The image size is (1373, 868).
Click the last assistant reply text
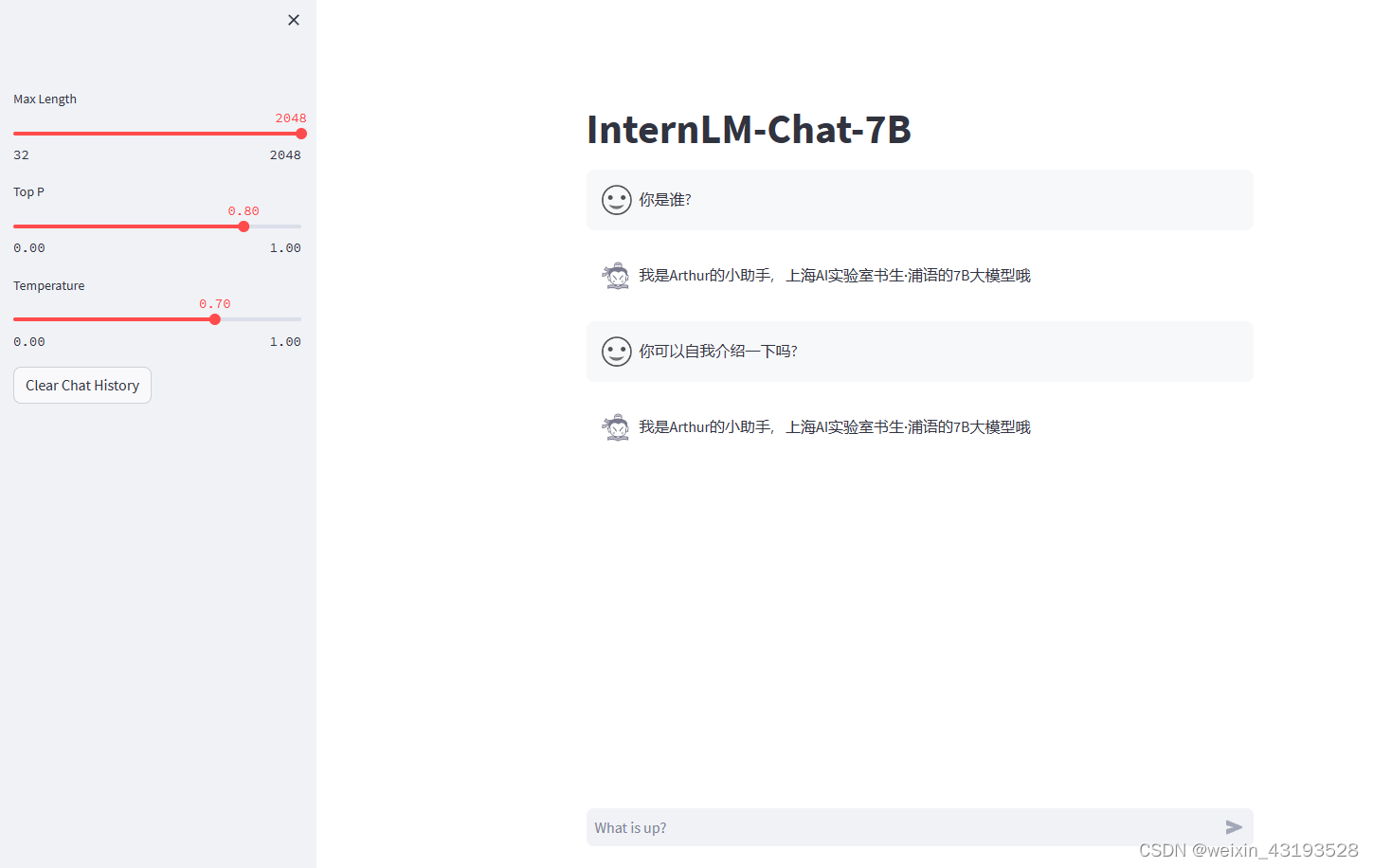[x=835, y=427]
